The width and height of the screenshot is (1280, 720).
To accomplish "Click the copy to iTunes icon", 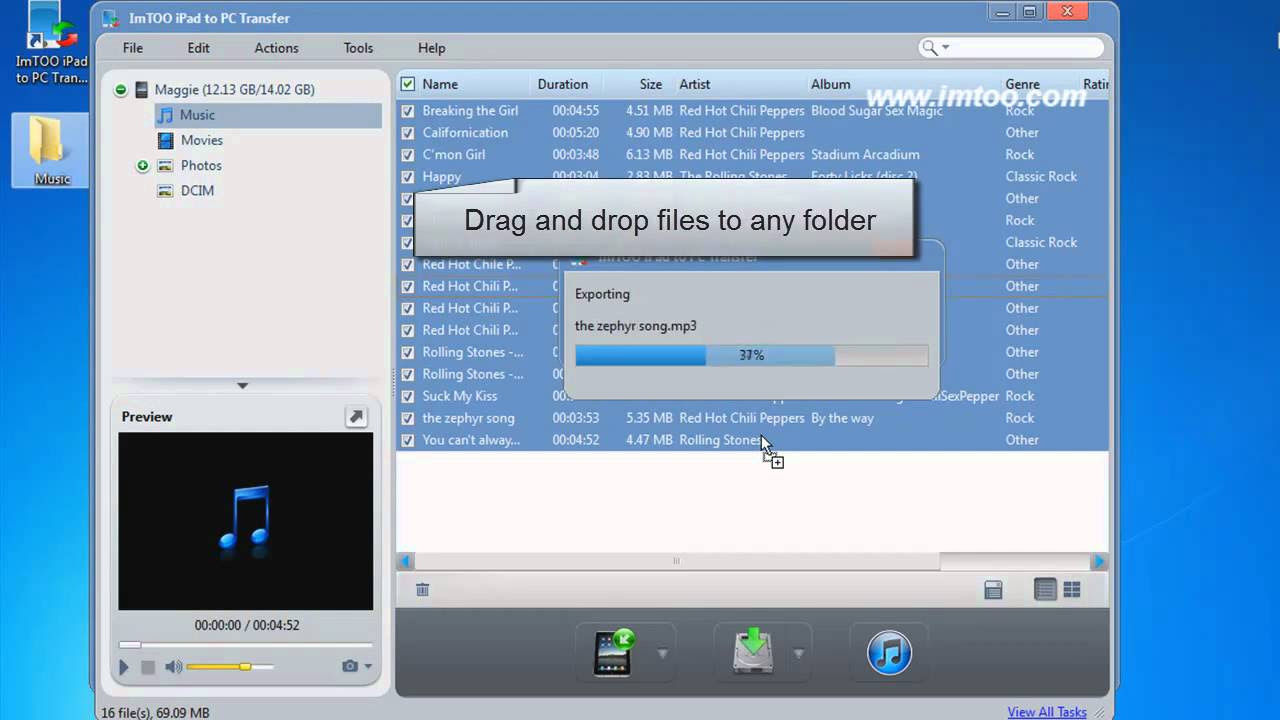I will pos(889,654).
